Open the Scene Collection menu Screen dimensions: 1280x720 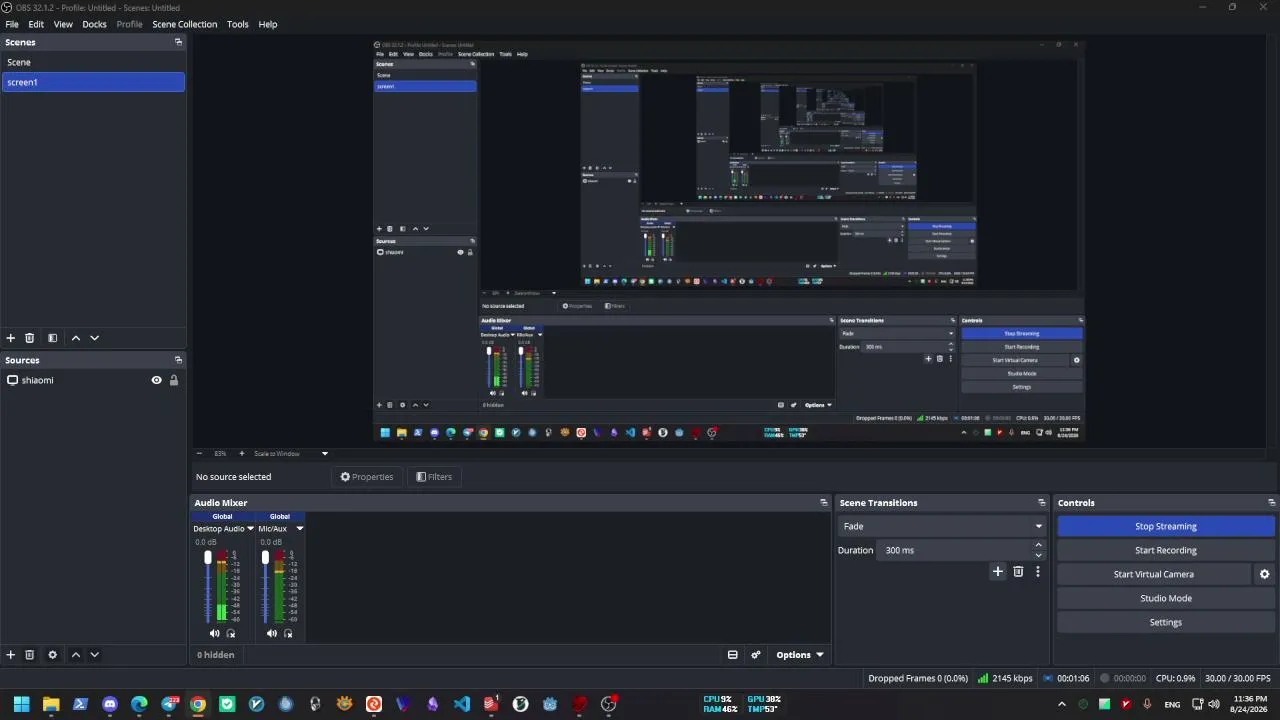(x=184, y=24)
